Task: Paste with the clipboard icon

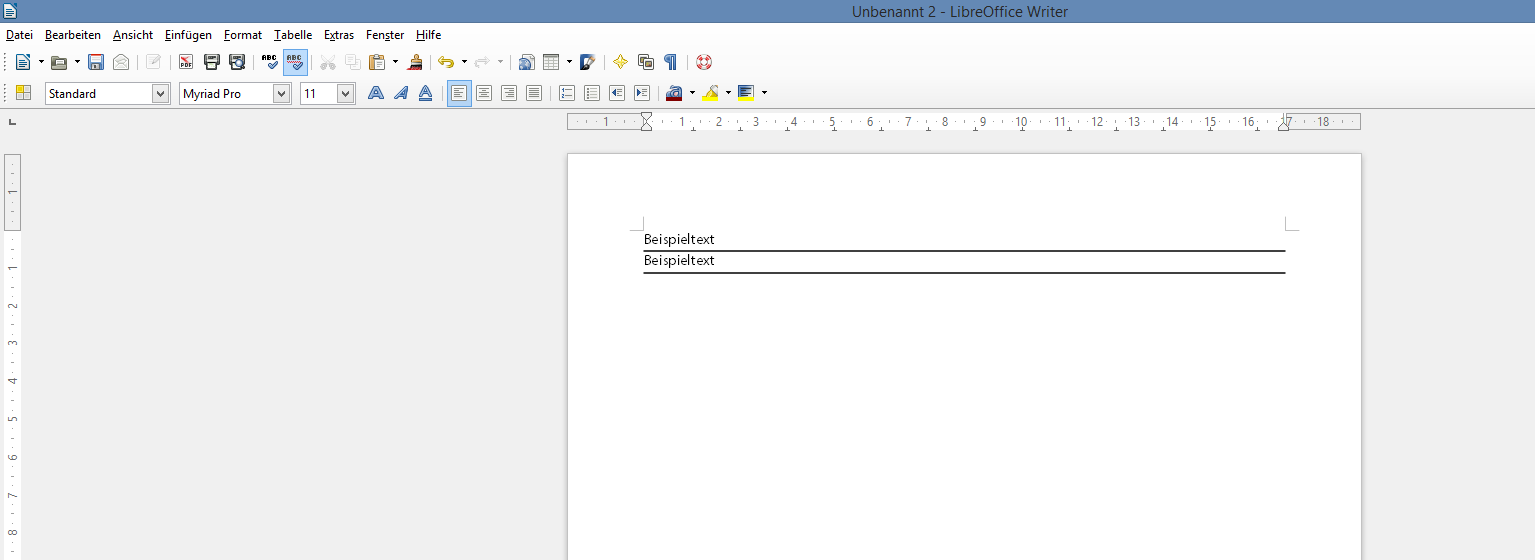Action: (x=377, y=62)
